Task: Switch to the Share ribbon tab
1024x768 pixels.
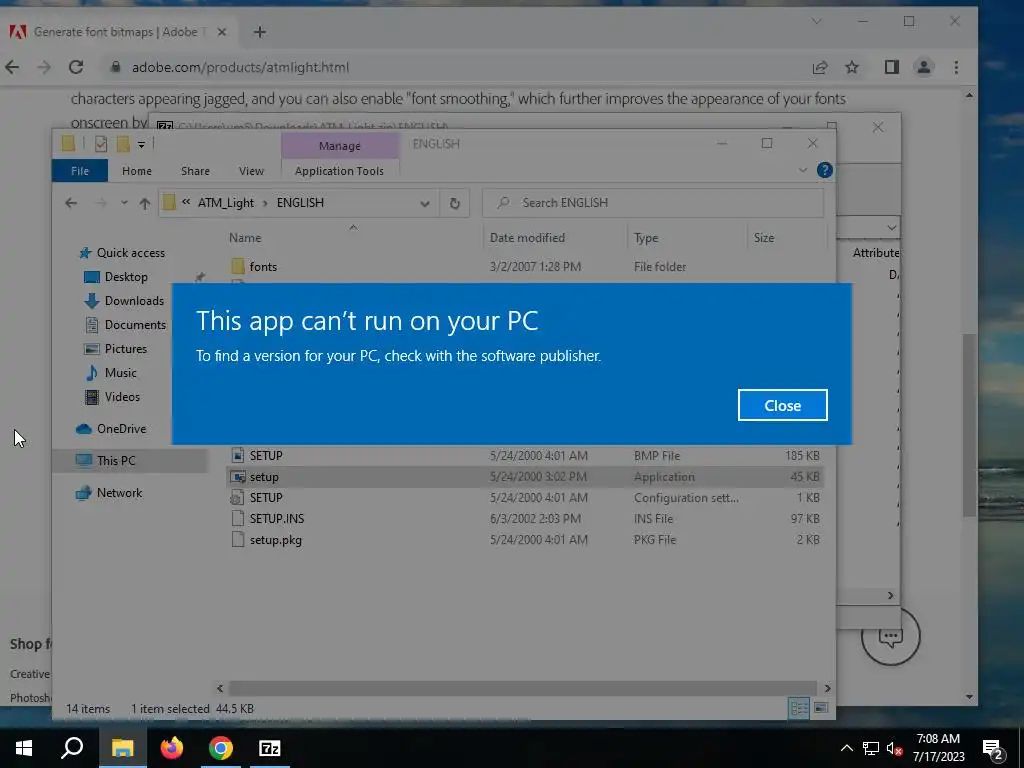Action: [195, 170]
